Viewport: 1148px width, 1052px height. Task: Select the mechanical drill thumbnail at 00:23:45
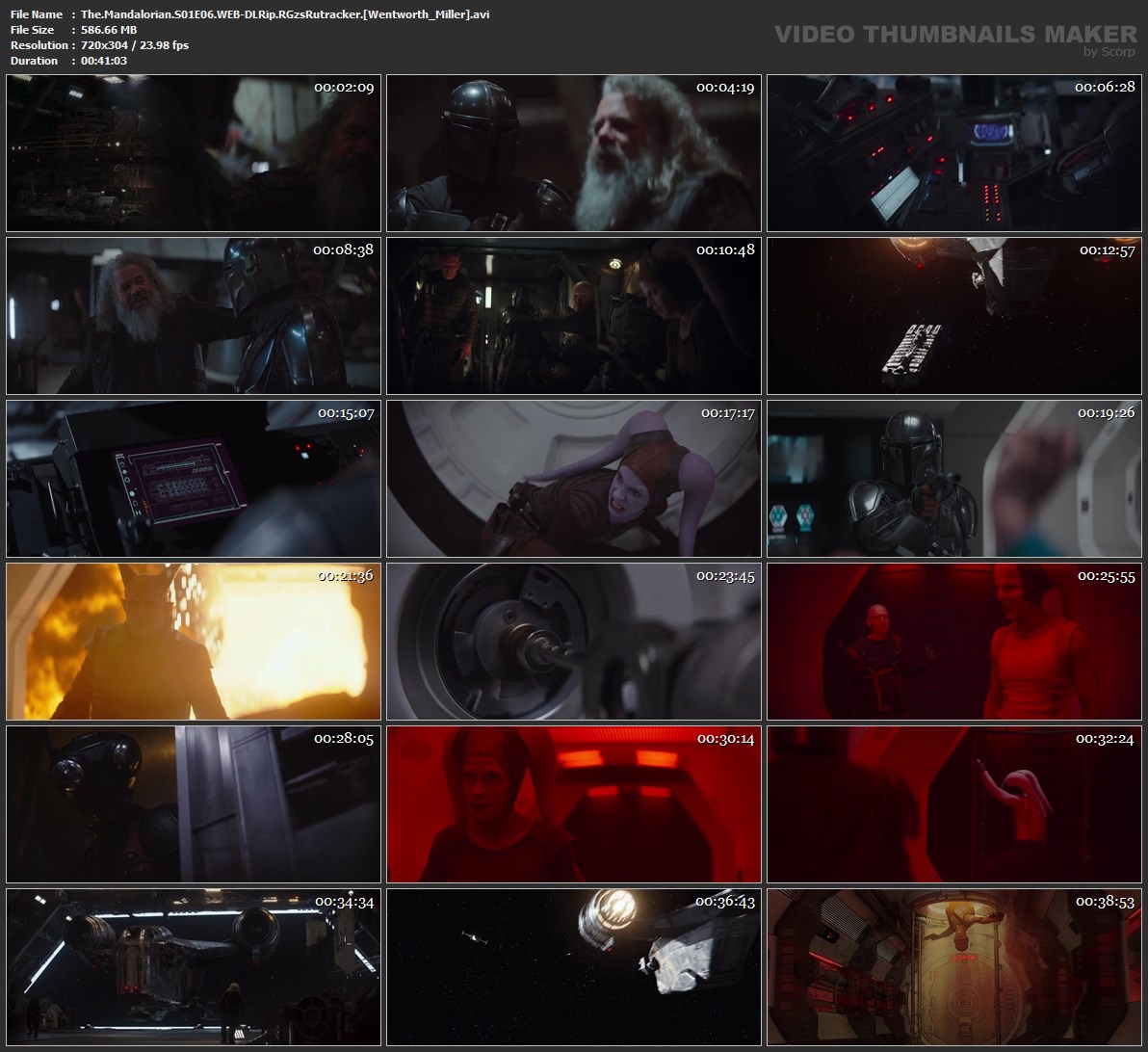click(574, 642)
